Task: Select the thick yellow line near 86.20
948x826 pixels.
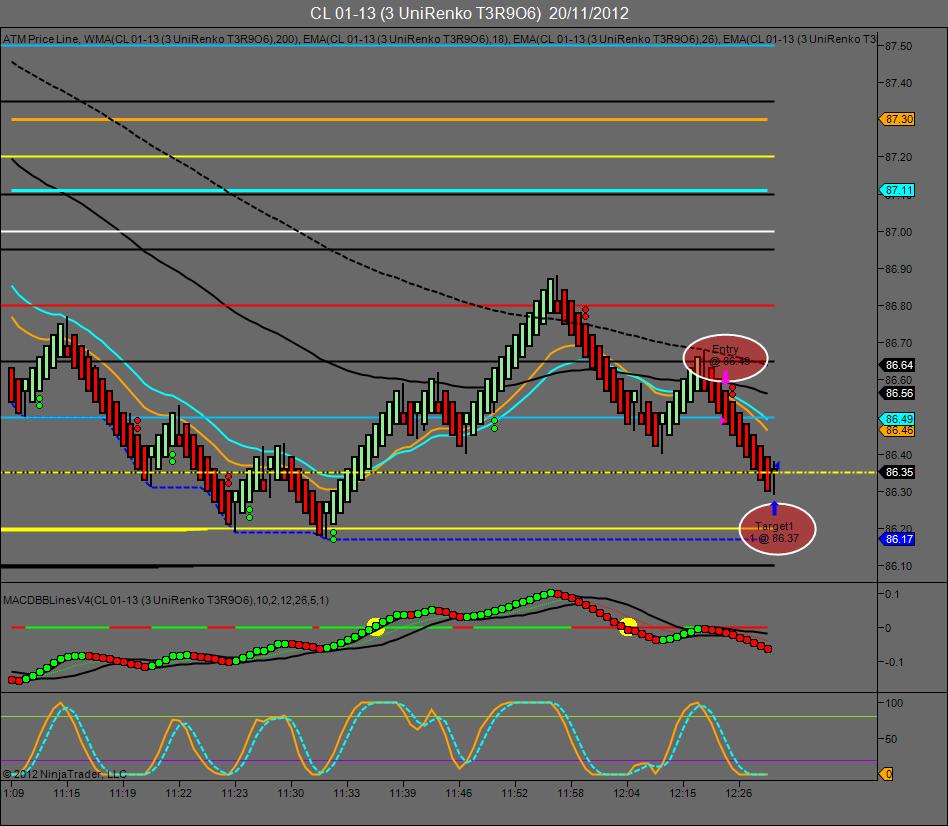Action: click(388, 530)
